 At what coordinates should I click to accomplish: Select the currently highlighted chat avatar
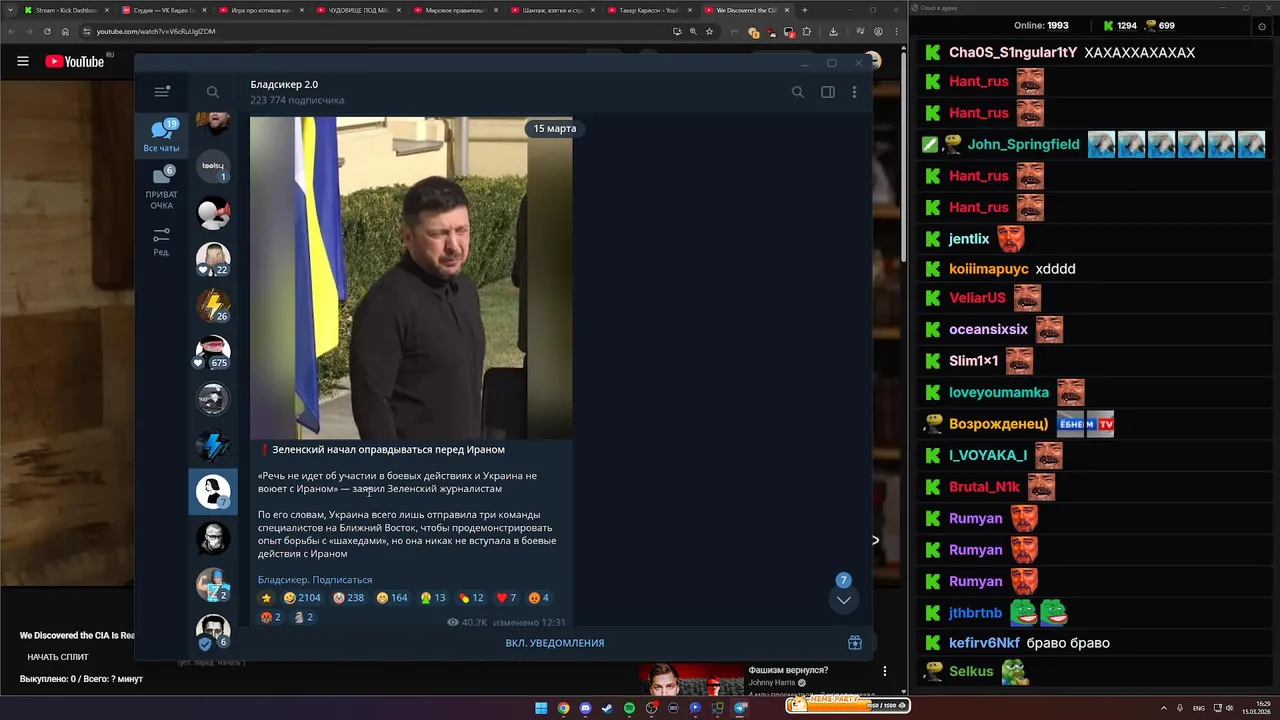tap(213, 491)
